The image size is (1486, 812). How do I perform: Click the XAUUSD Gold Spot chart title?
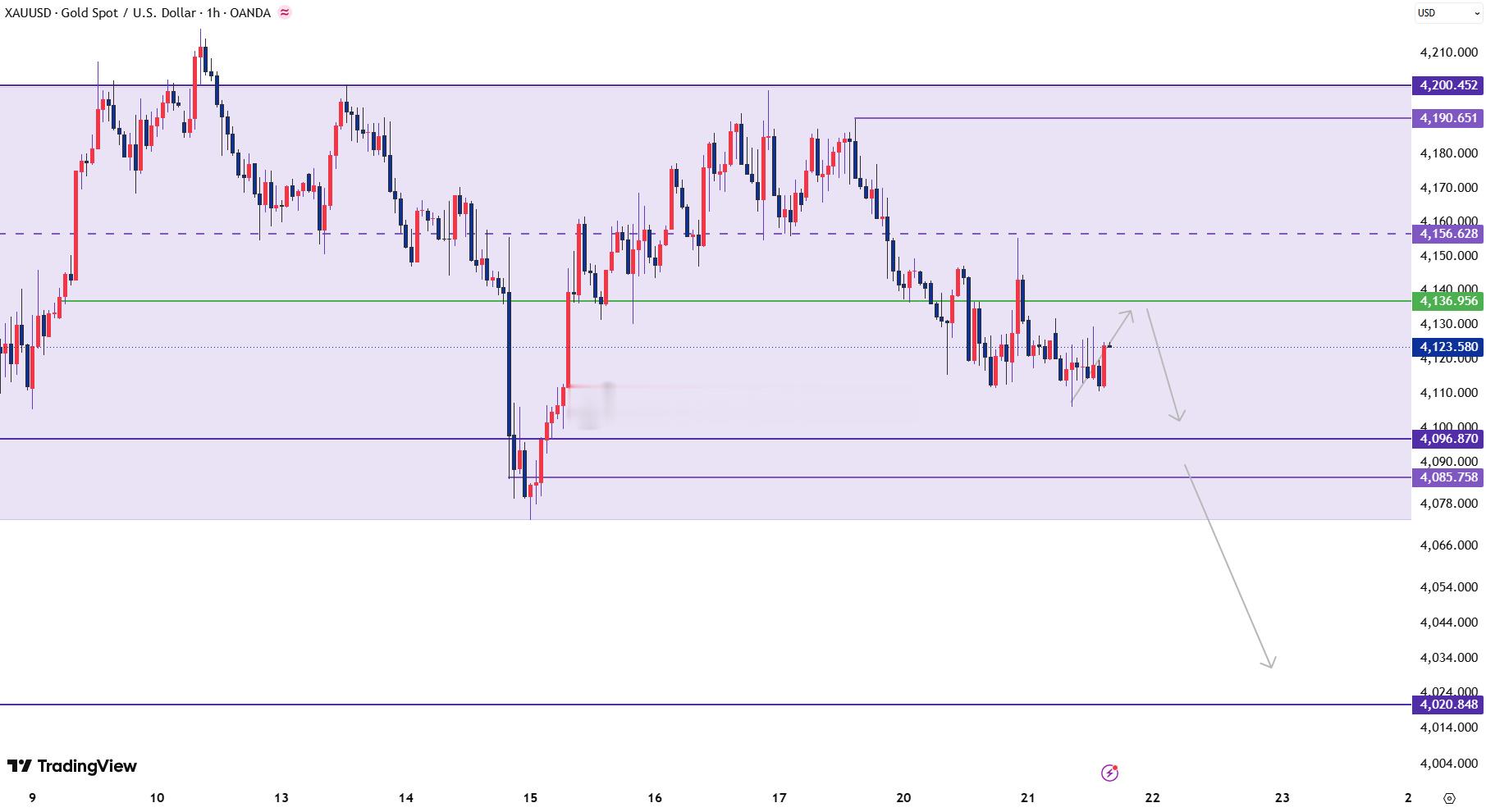click(137, 13)
